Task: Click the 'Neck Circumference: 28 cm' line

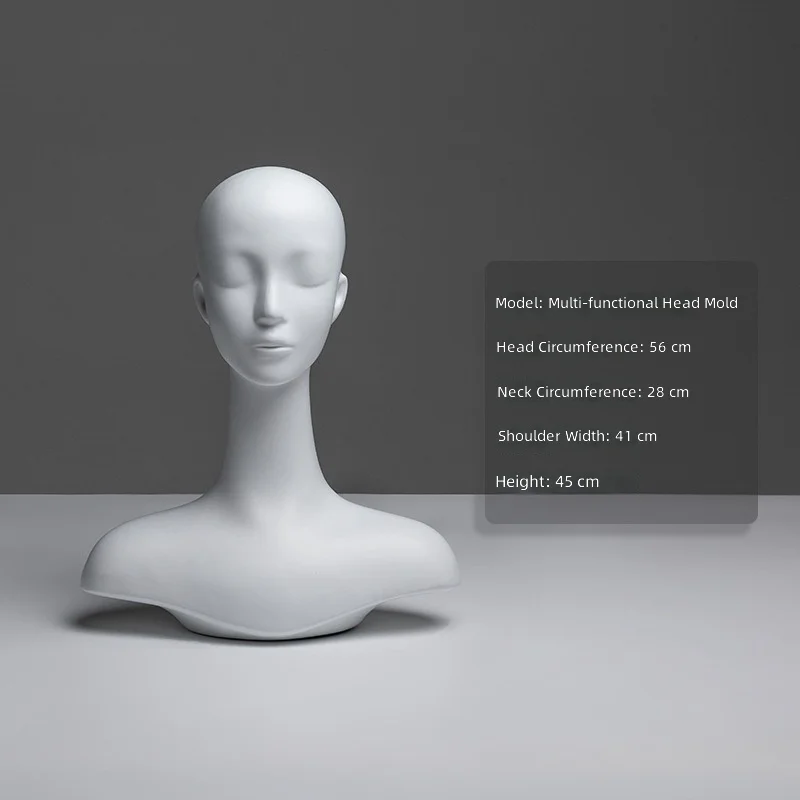Action: pos(593,392)
